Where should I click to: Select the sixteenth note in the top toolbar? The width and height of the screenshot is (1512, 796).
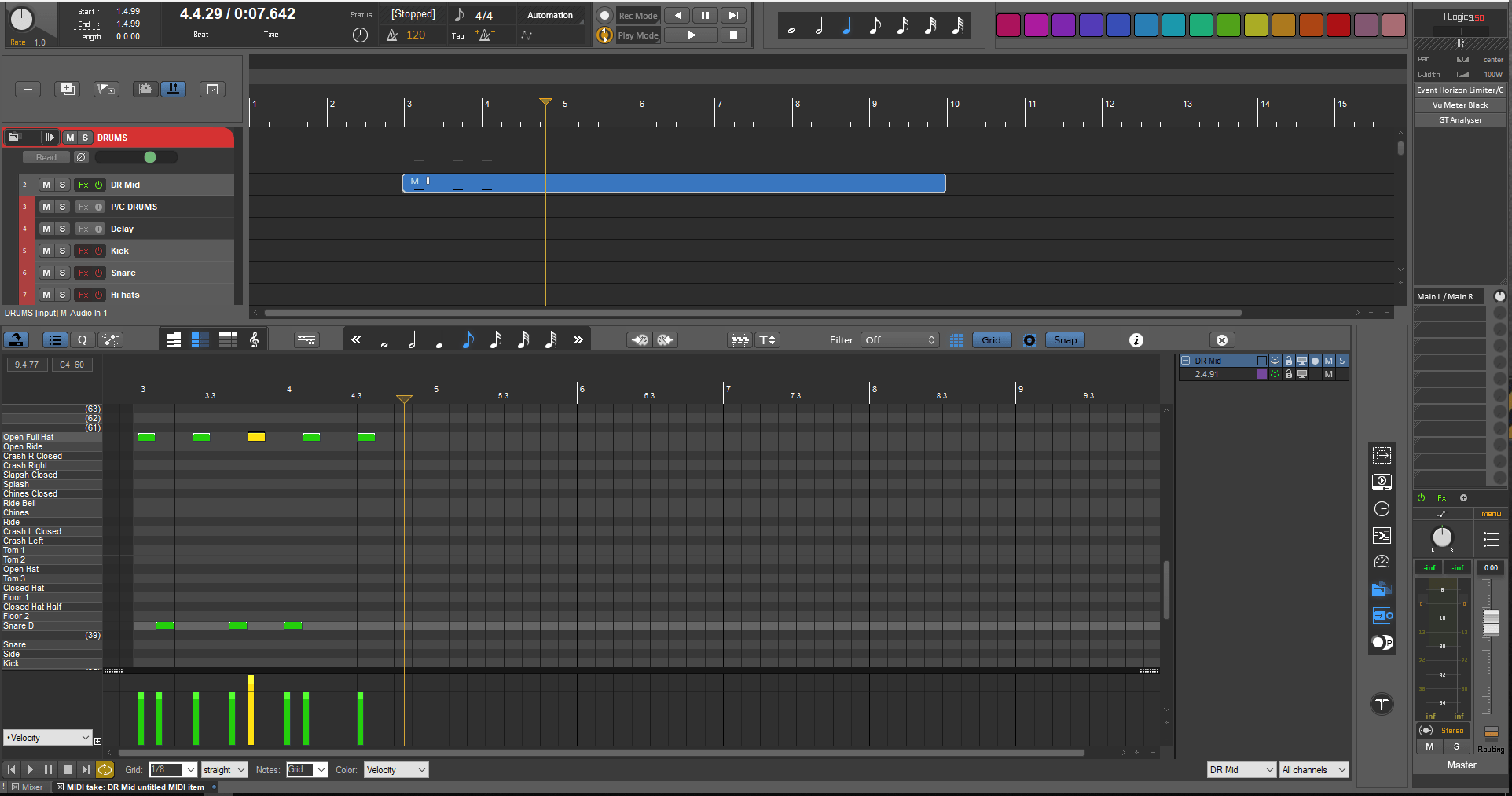tap(902, 26)
